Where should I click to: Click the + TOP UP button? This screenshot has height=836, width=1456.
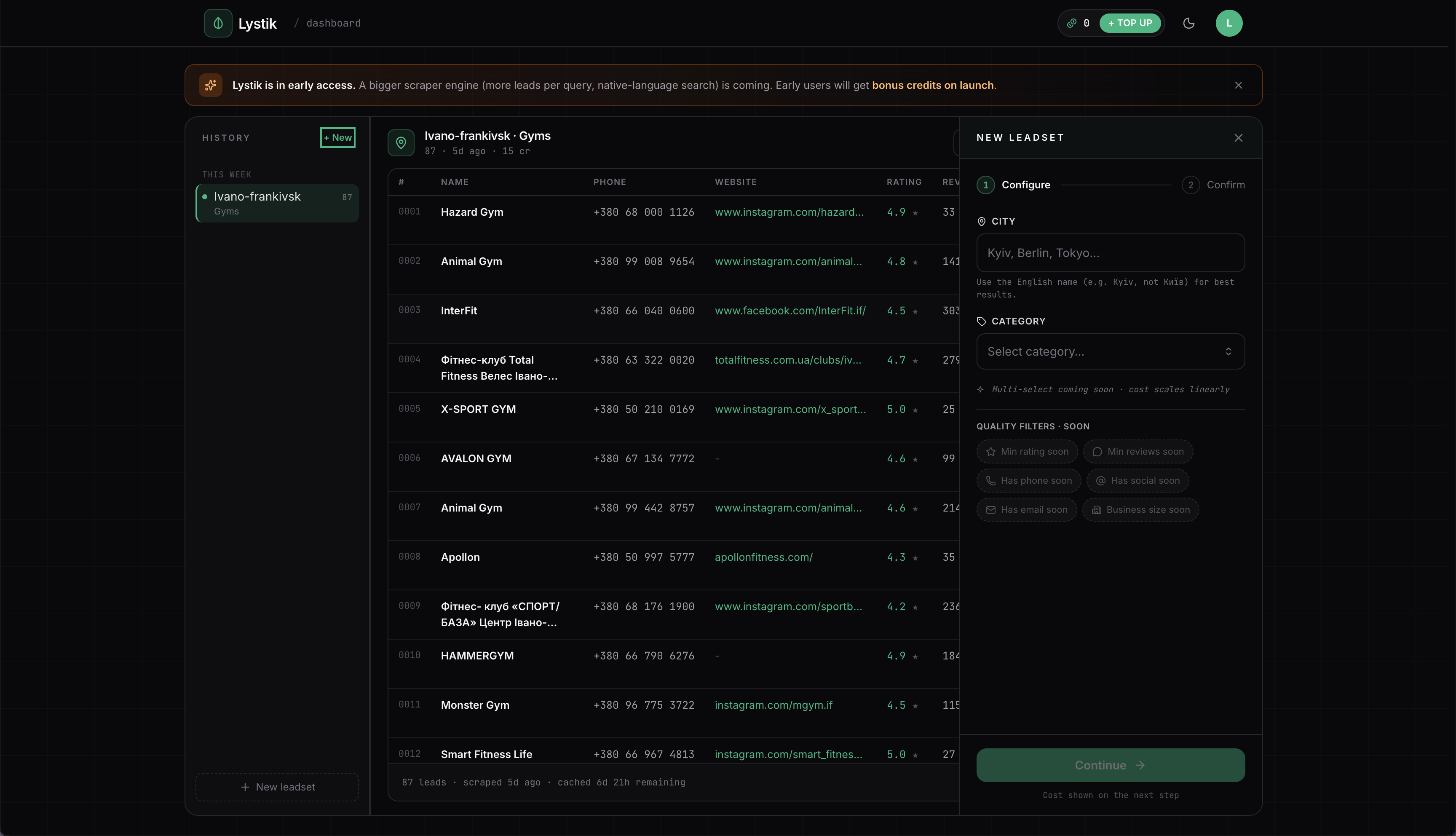1130,23
